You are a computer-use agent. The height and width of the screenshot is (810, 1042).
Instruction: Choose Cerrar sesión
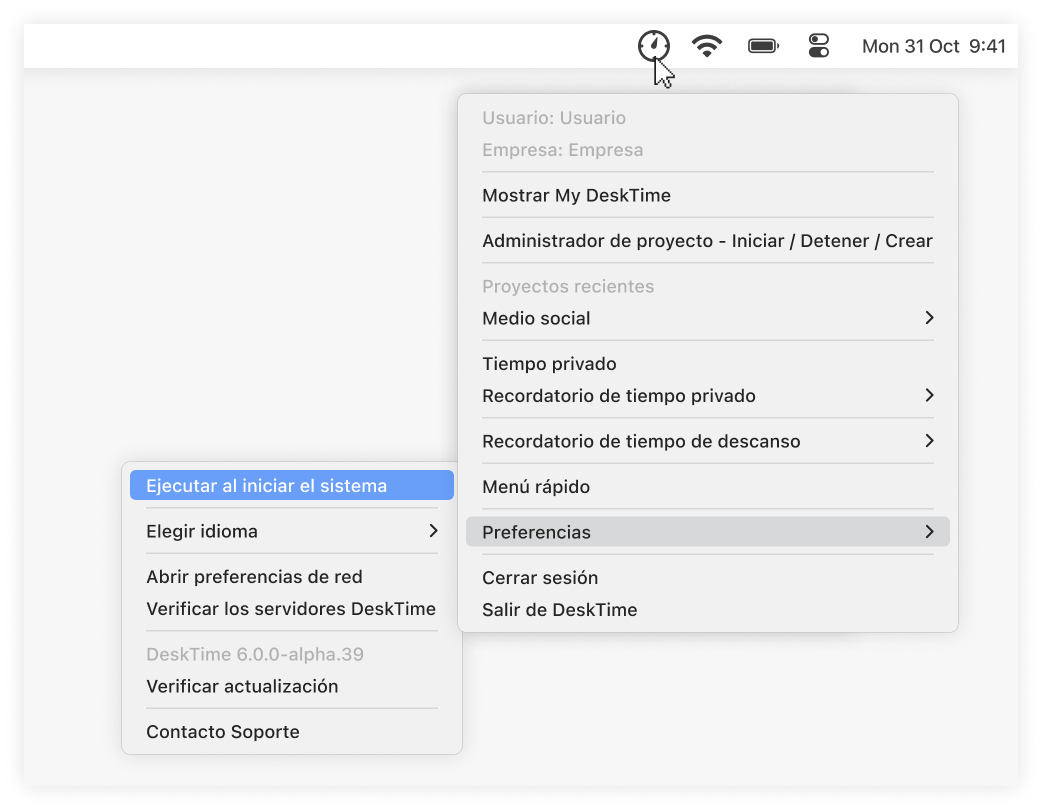[708, 577]
